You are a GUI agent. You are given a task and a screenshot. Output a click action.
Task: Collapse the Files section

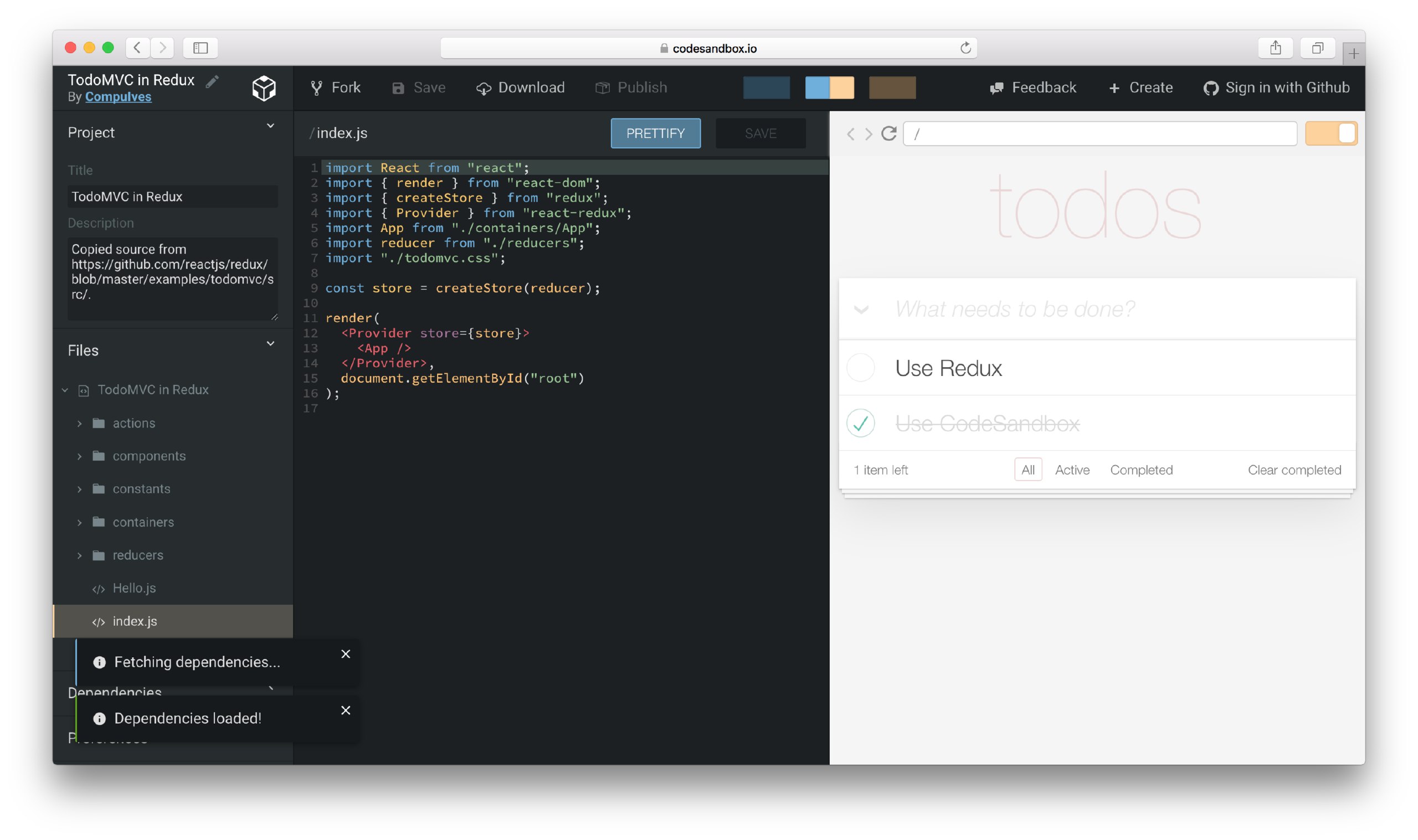pyautogui.click(x=270, y=343)
